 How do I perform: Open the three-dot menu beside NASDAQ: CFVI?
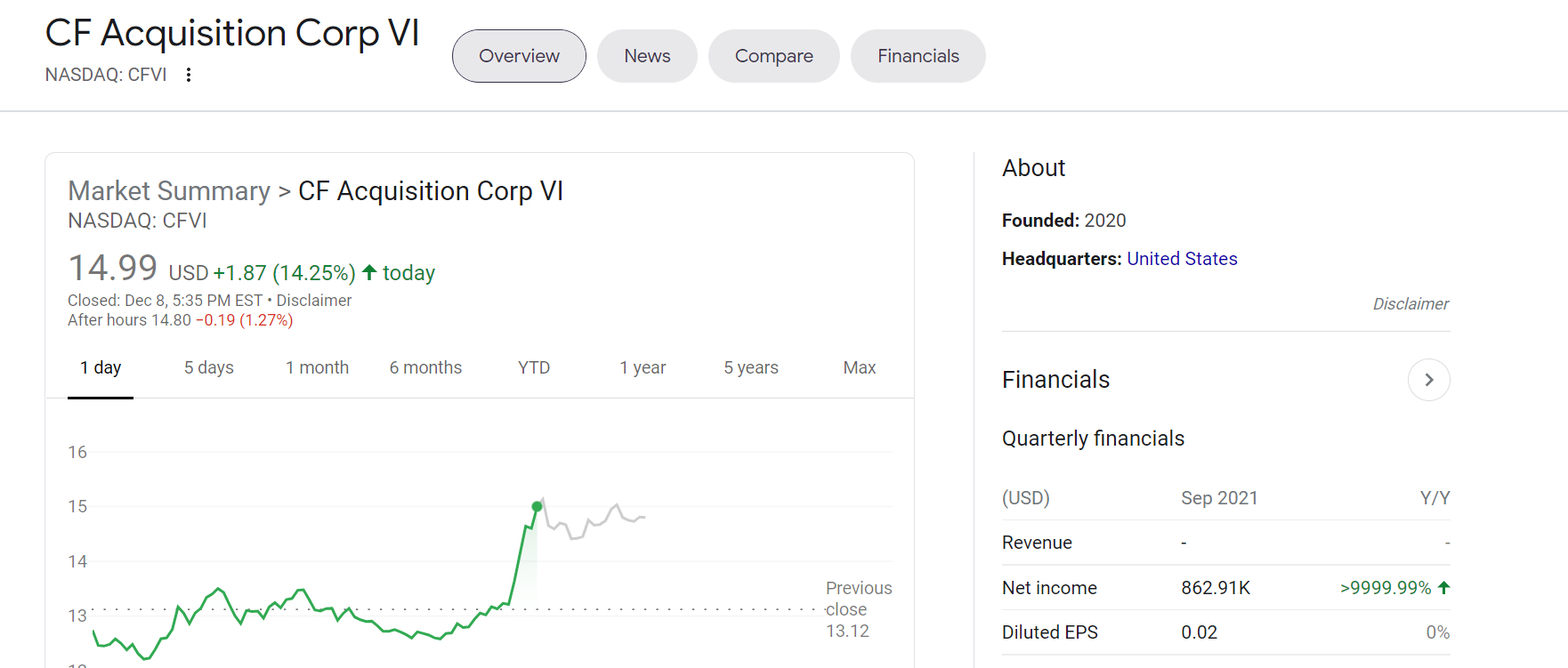point(188,75)
